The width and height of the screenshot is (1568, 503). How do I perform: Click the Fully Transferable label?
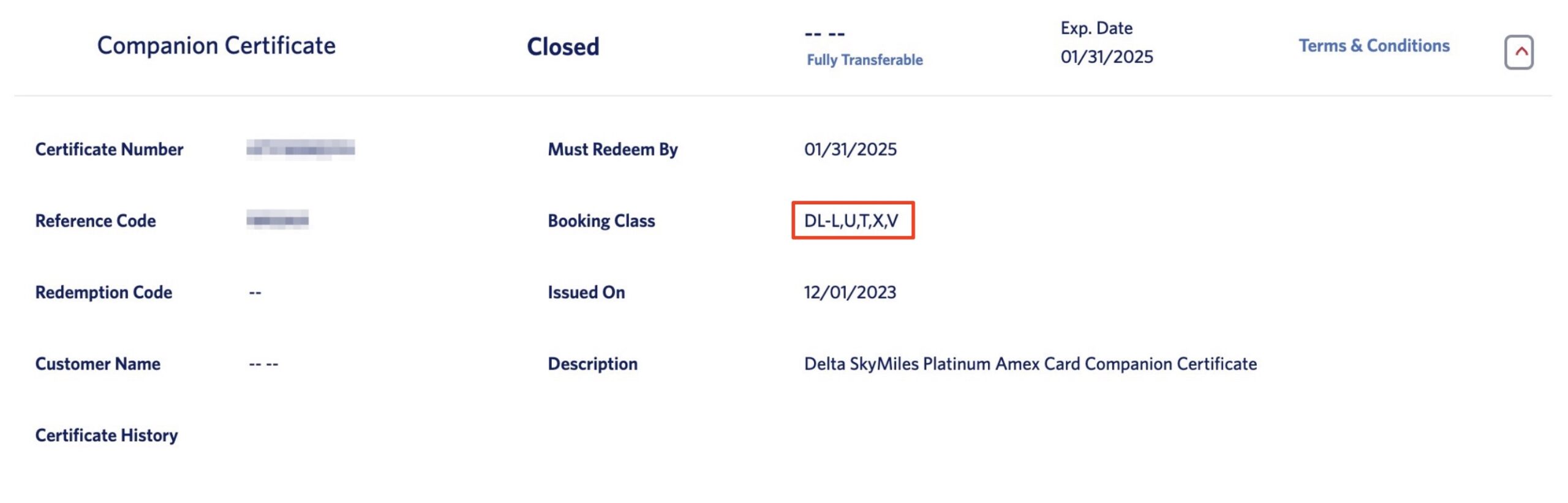(865, 59)
